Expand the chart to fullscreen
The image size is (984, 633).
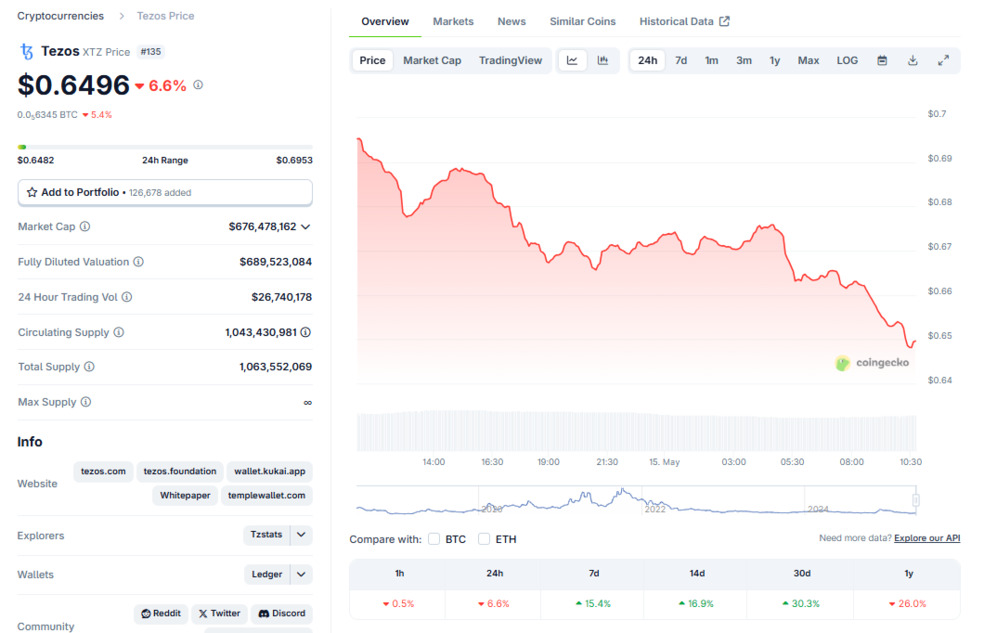943,60
